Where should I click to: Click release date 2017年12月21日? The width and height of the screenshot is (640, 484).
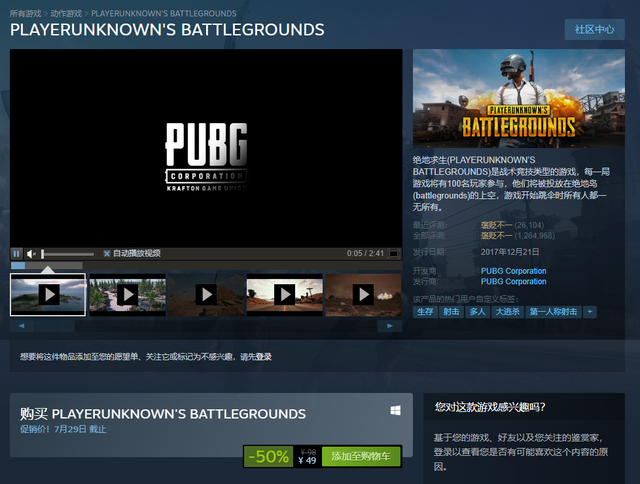[x=510, y=252]
